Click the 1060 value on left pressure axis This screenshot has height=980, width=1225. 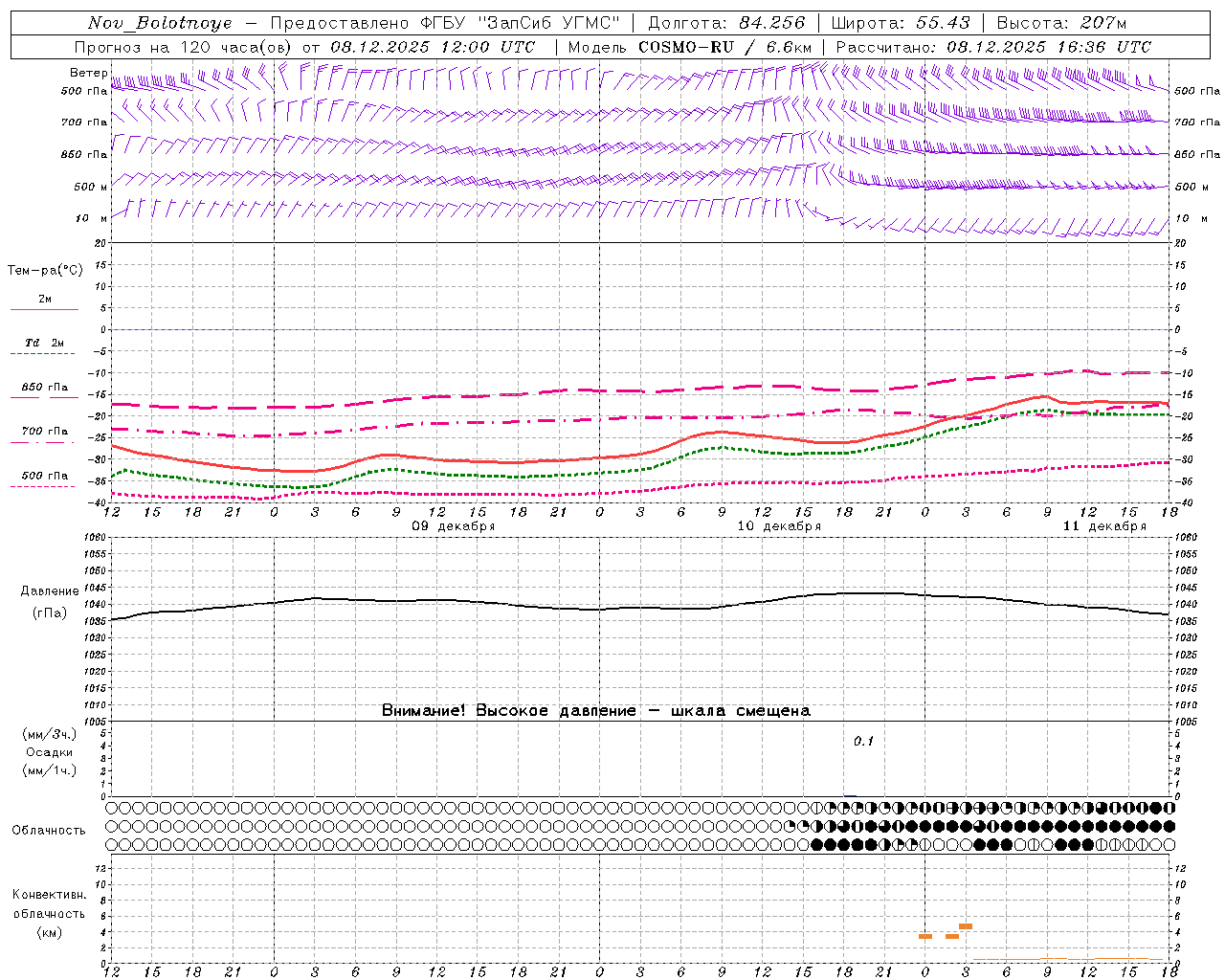(x=94, y=538)
